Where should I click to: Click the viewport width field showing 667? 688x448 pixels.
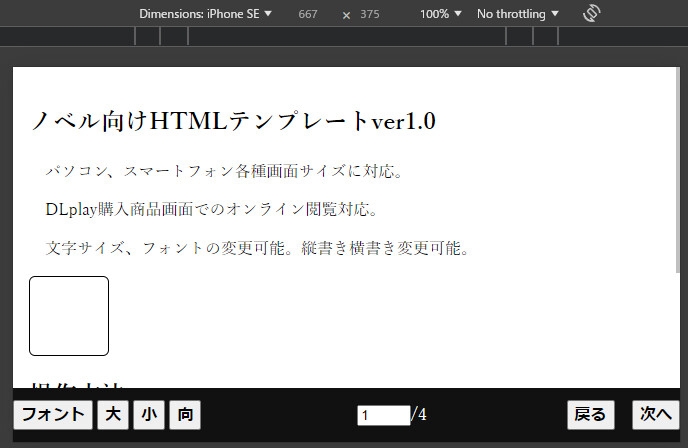308,14
